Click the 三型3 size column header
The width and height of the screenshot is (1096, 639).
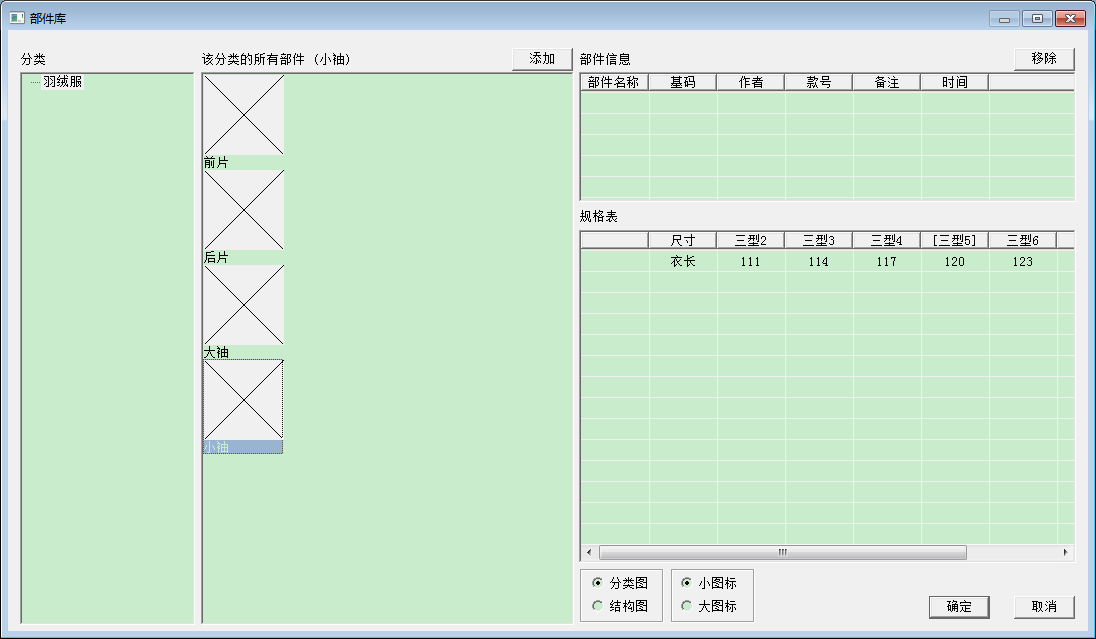(818, 239)
